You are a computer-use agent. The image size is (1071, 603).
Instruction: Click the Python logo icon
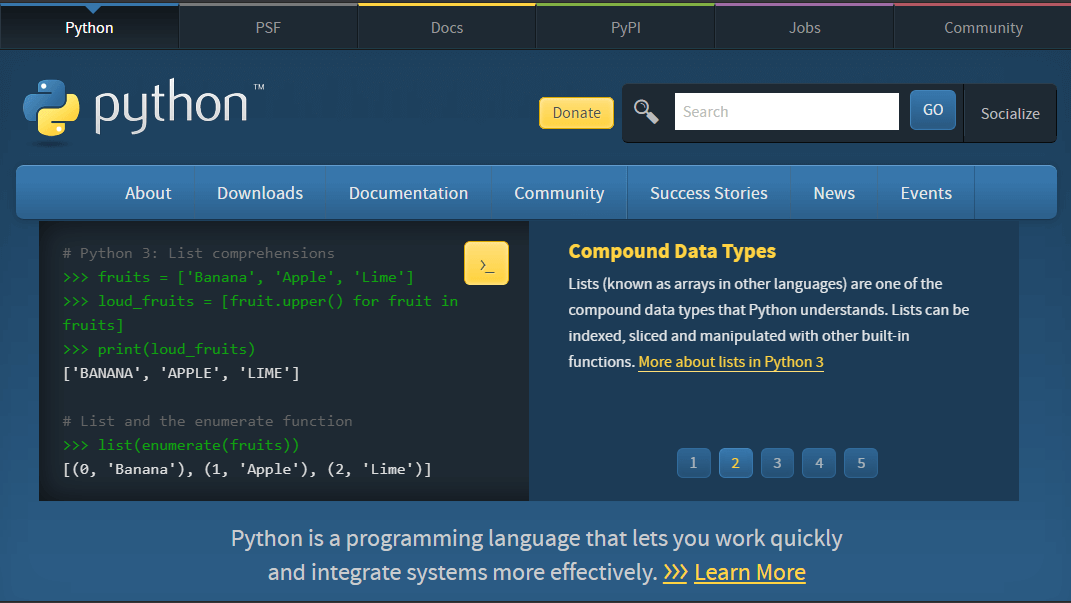51,108
